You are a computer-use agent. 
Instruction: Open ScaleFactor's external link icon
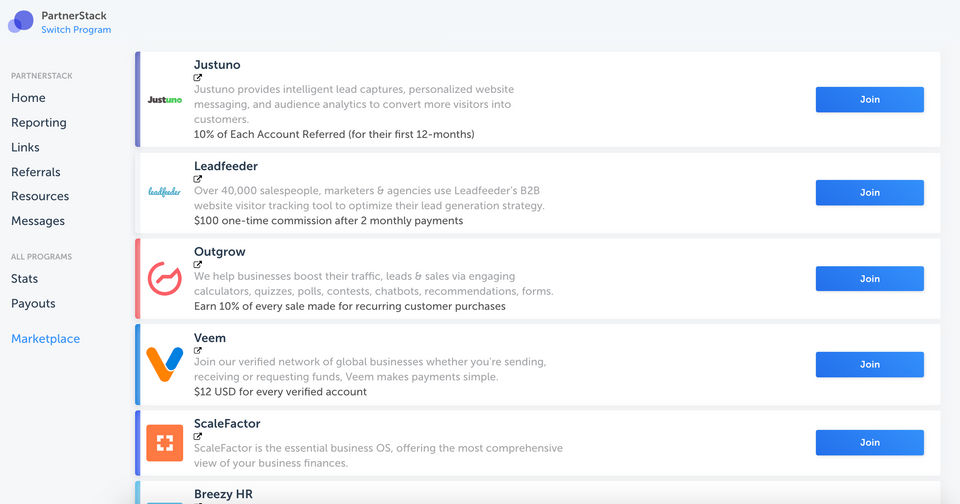[x=198, y=436]
